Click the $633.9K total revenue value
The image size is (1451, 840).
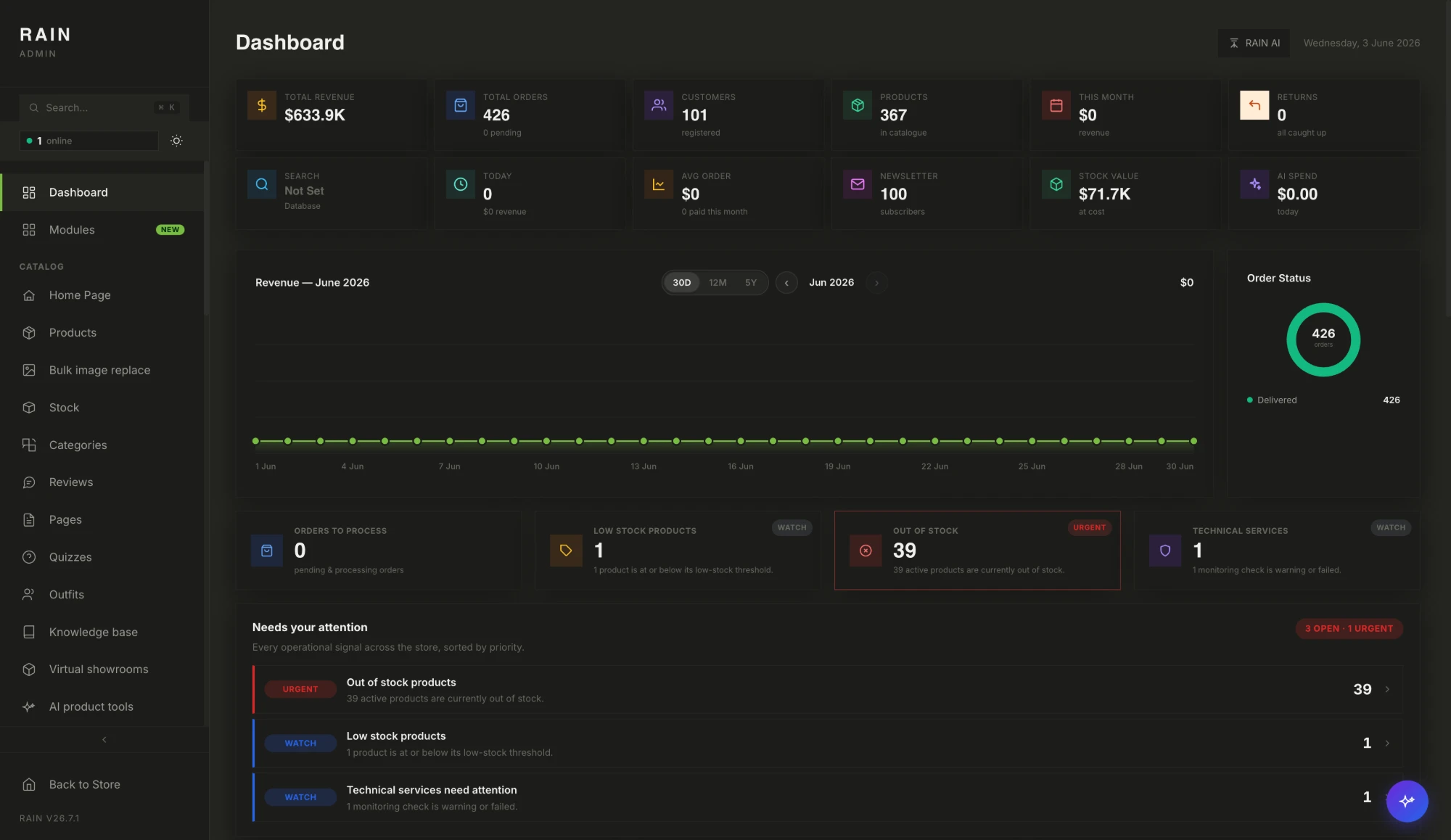(315, 115)
